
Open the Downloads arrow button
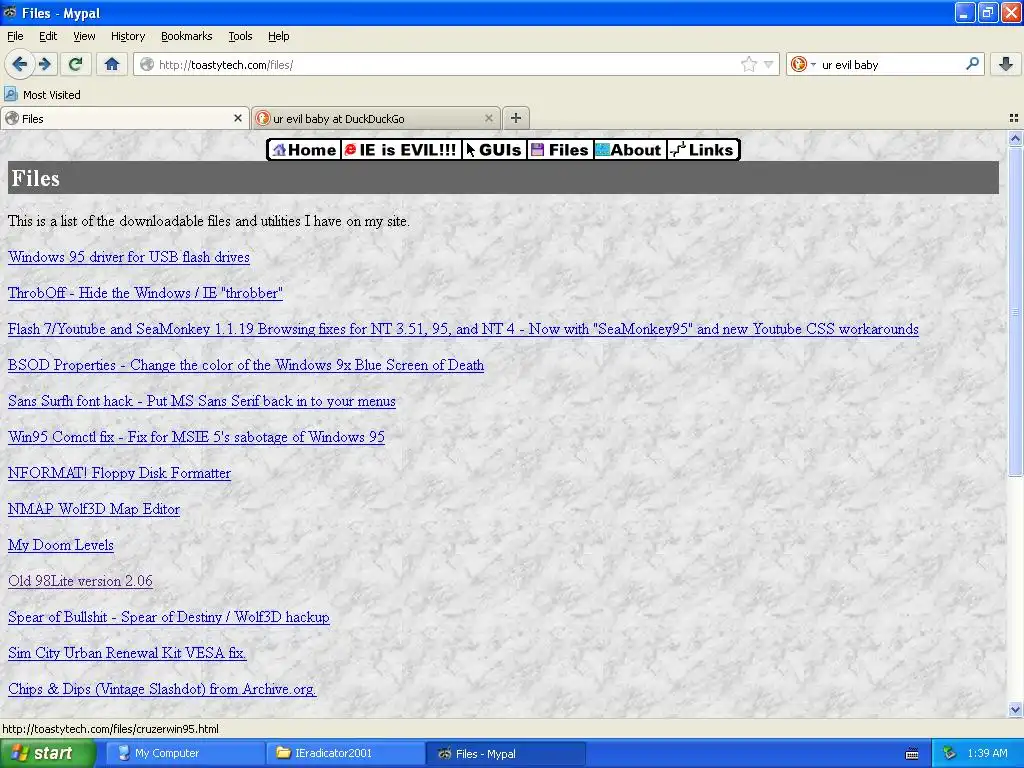click(1006, 64)
